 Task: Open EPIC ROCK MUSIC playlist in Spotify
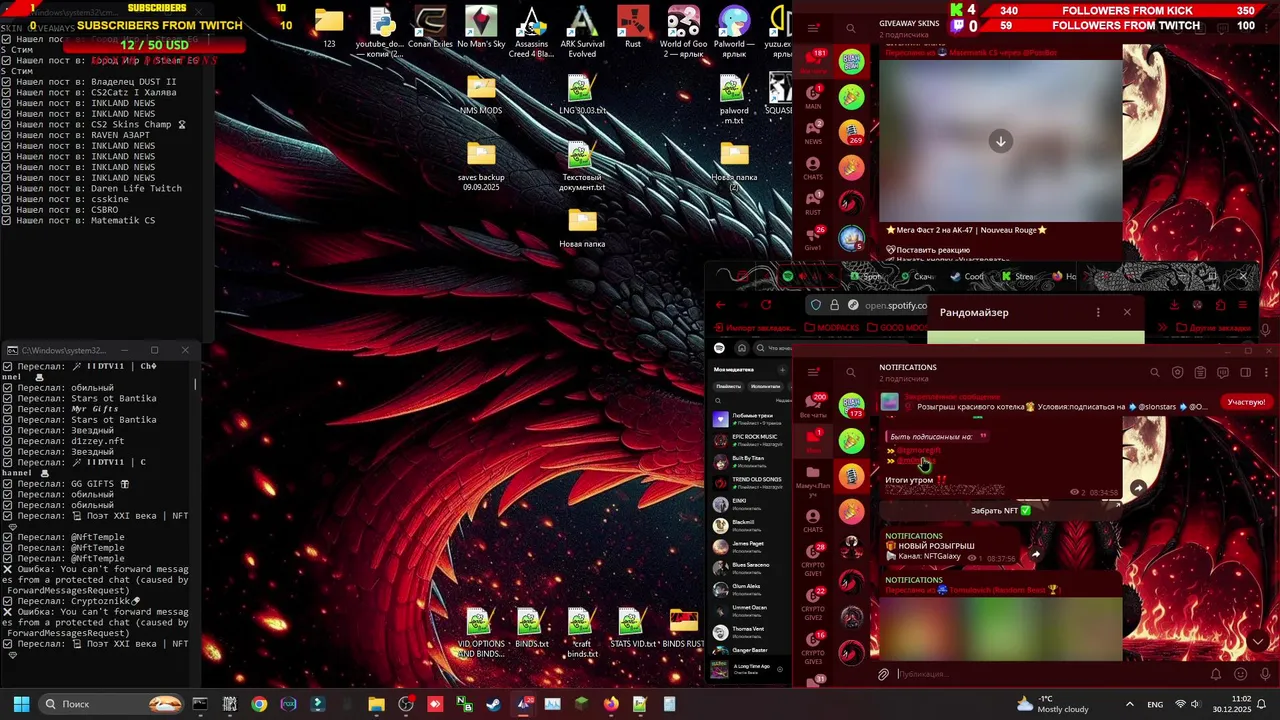click(x=752, y=440)
